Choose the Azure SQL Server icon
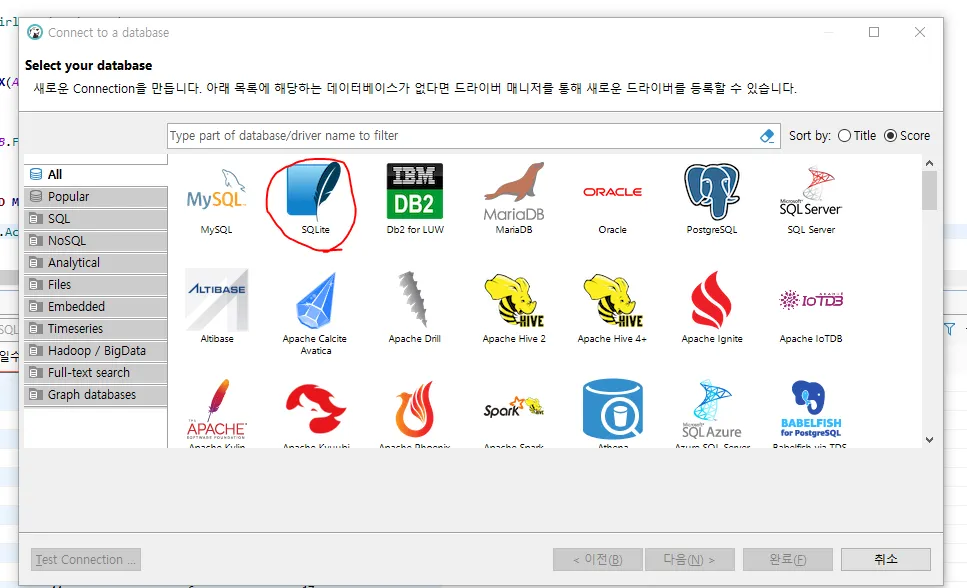This screenshot has width=967, height=588. pyautogui.click(x=712, y=409)
